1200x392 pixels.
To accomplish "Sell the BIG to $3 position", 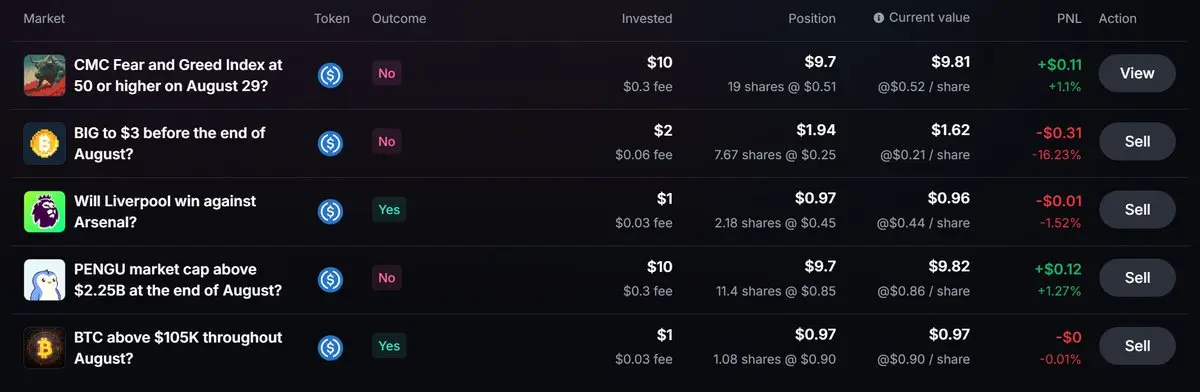I will point(1137,141).
